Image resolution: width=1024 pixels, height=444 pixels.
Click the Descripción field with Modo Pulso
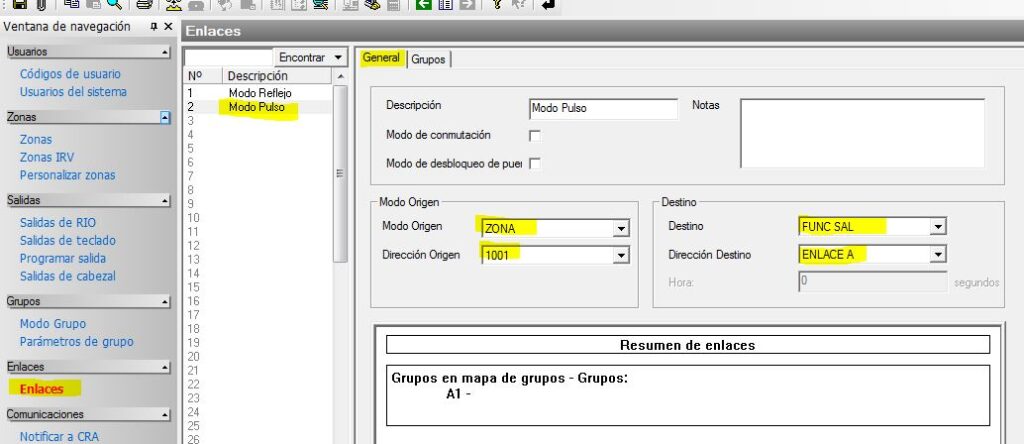(603, 108)
